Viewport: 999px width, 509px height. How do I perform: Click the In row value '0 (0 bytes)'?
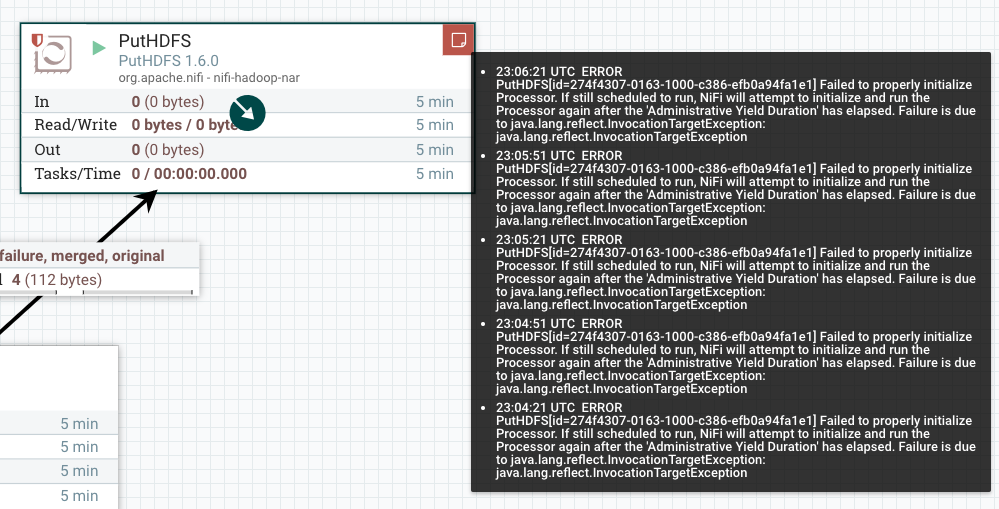tap(168, 102)
